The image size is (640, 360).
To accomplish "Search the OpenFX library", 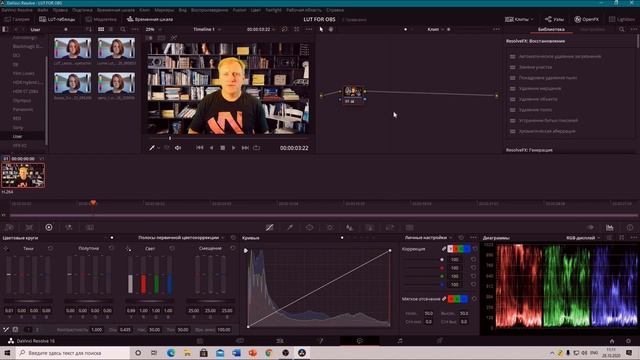I will (x=622, y=29).
